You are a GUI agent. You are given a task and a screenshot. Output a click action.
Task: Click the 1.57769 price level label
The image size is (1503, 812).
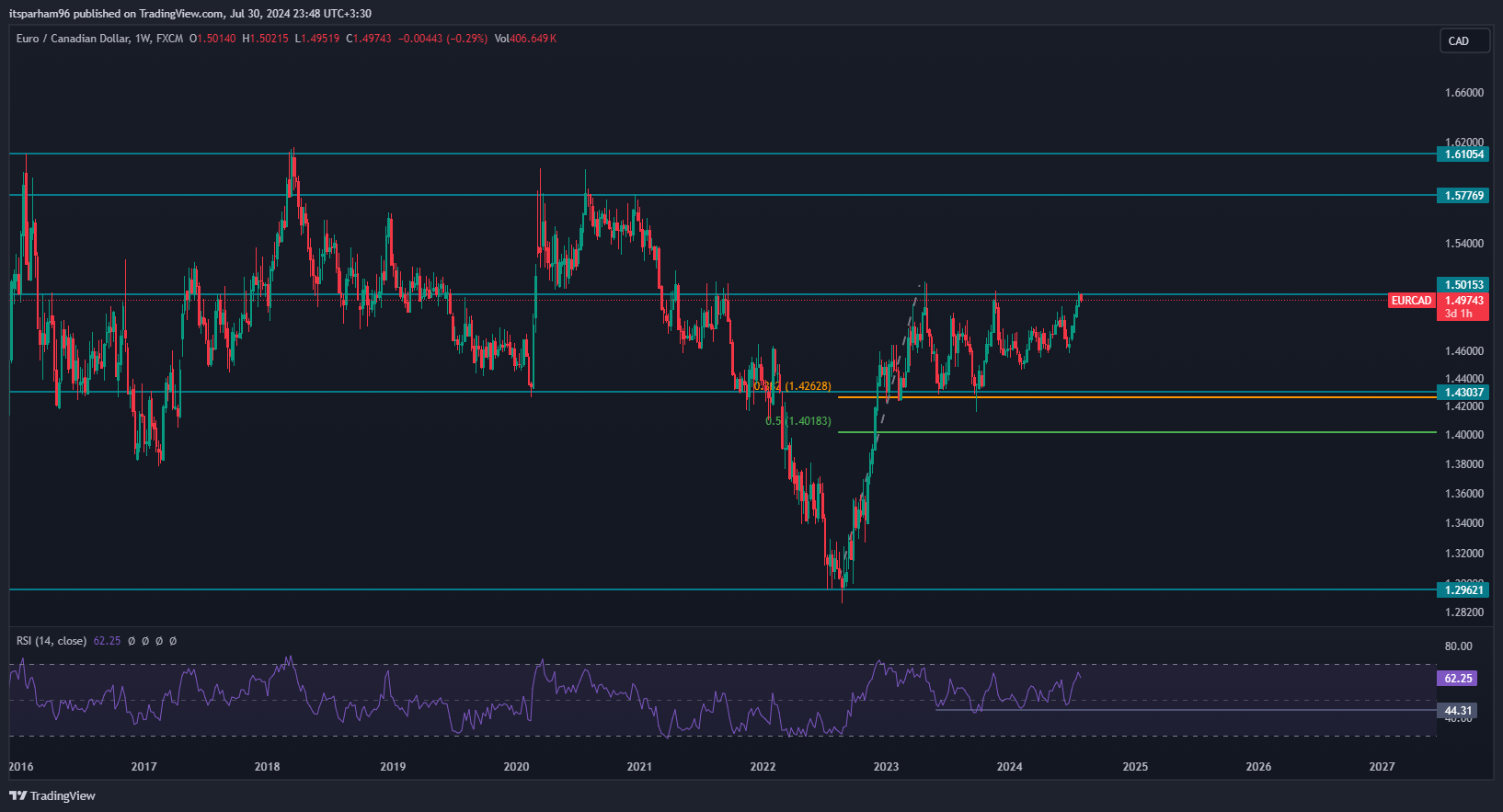1463,196
